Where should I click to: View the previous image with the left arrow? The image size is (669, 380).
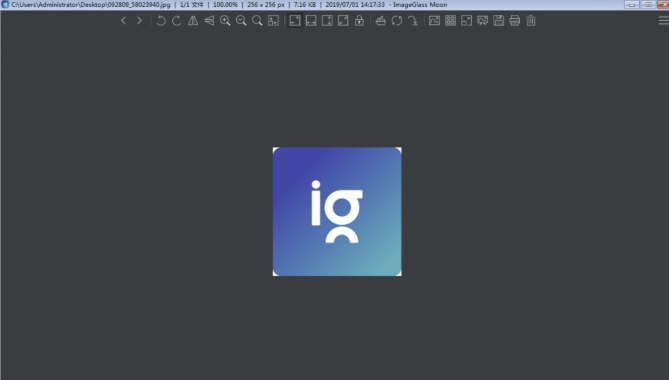(x=123, y=20)
